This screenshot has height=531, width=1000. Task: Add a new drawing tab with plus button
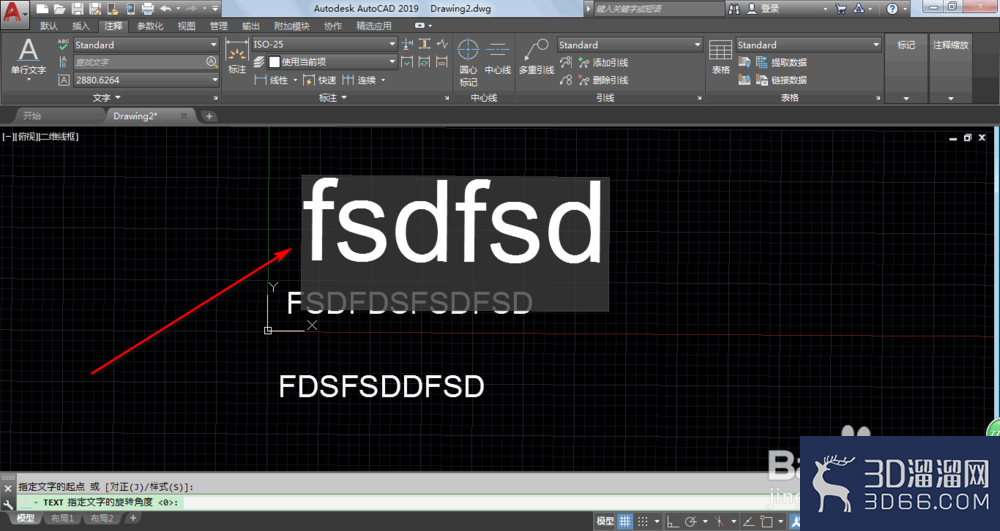point(209,116)
